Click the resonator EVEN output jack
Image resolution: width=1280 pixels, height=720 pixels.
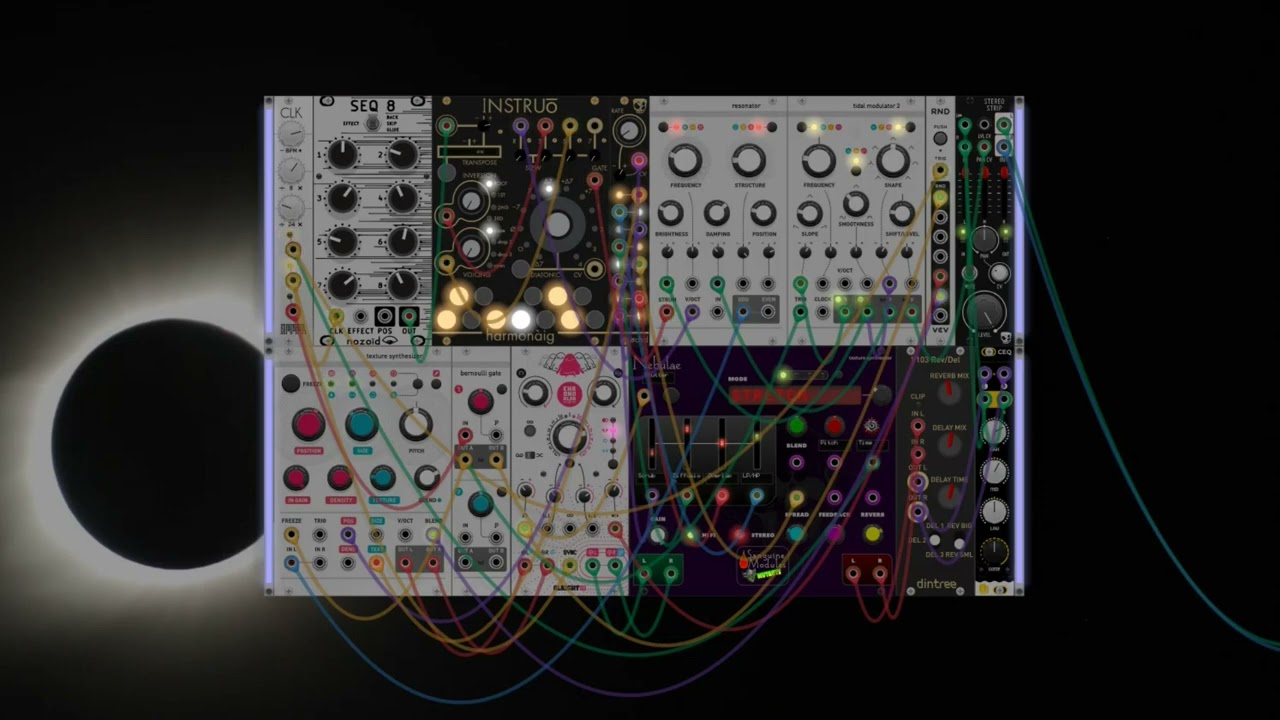pos(768,312)
